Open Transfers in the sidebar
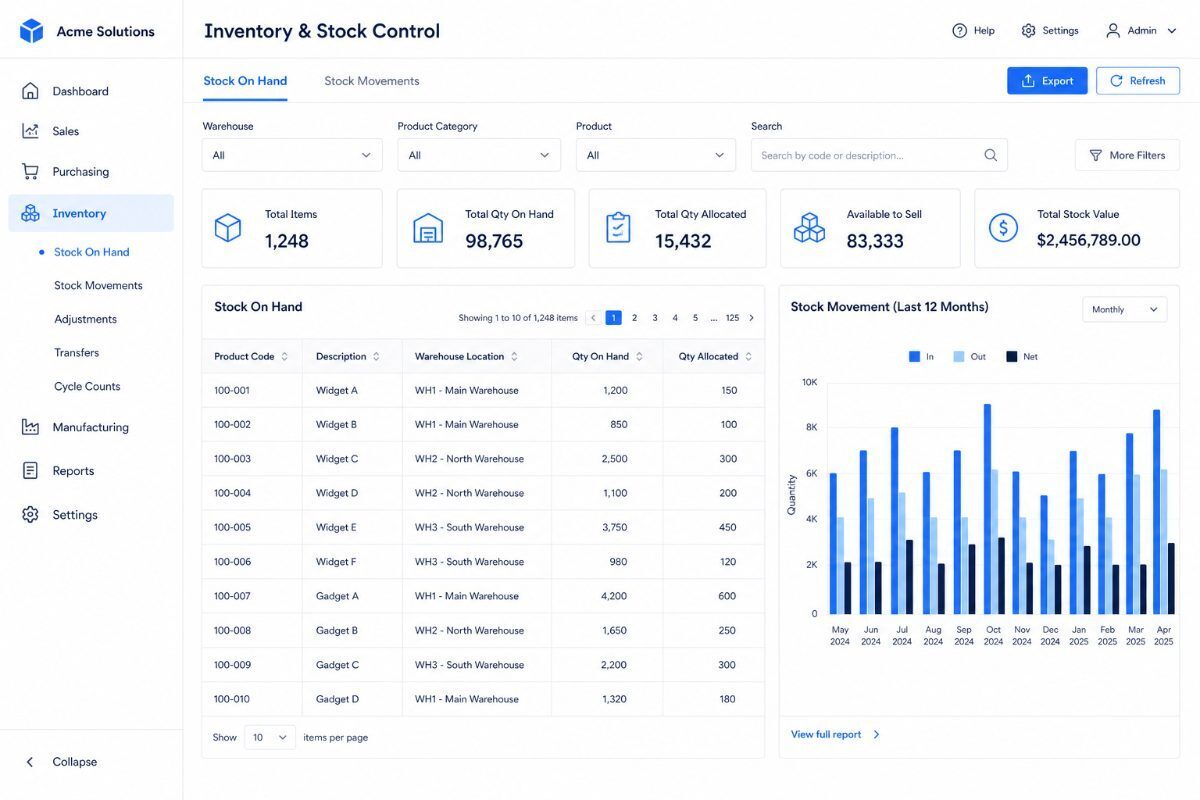 [x=76, y=352]
